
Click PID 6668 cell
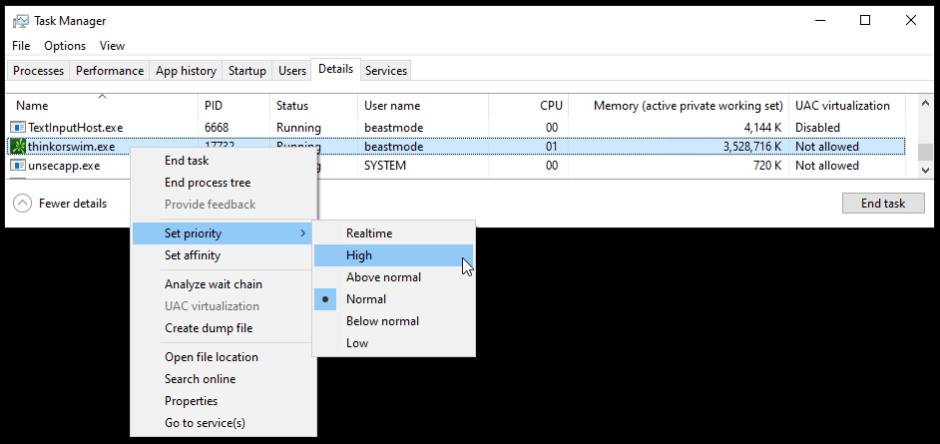216,128
